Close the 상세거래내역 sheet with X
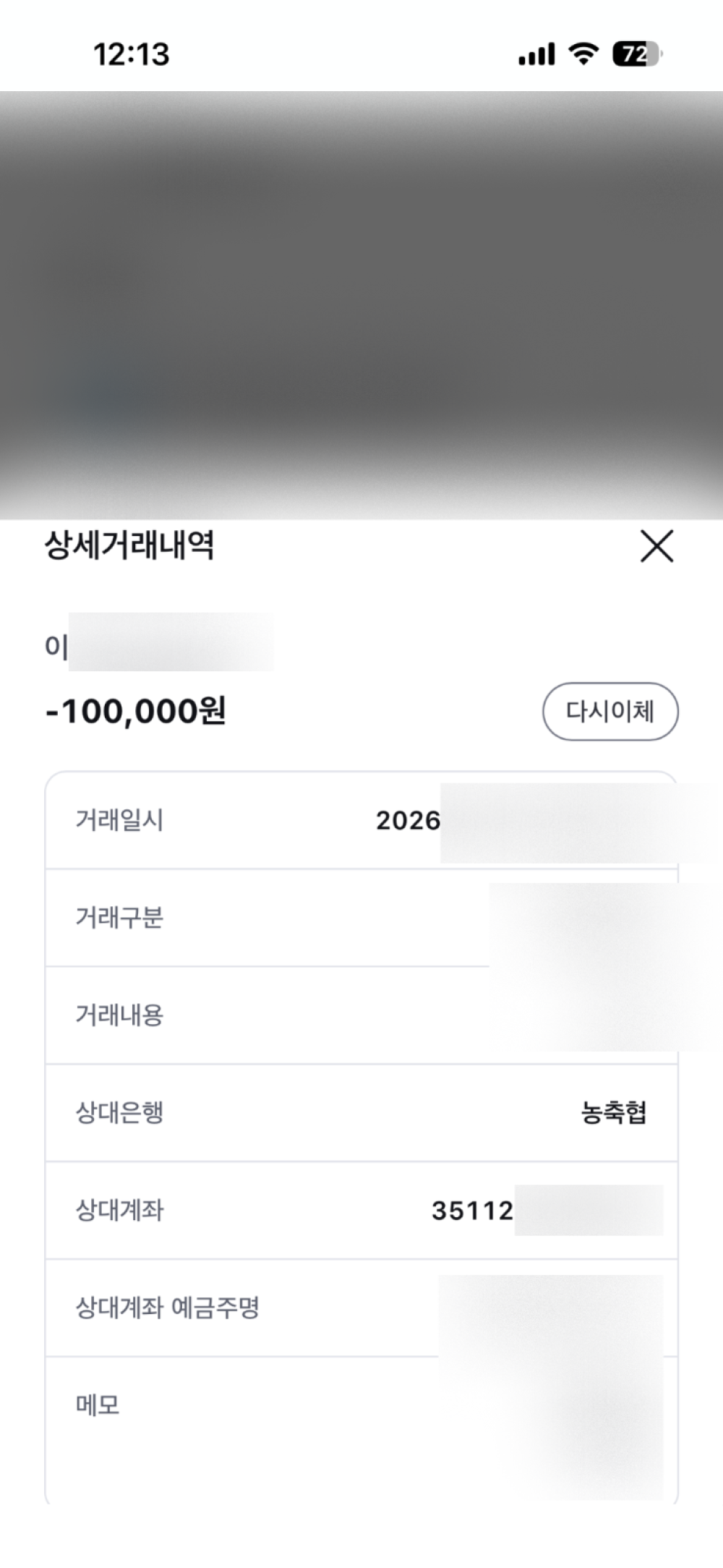 coord(656,546)
